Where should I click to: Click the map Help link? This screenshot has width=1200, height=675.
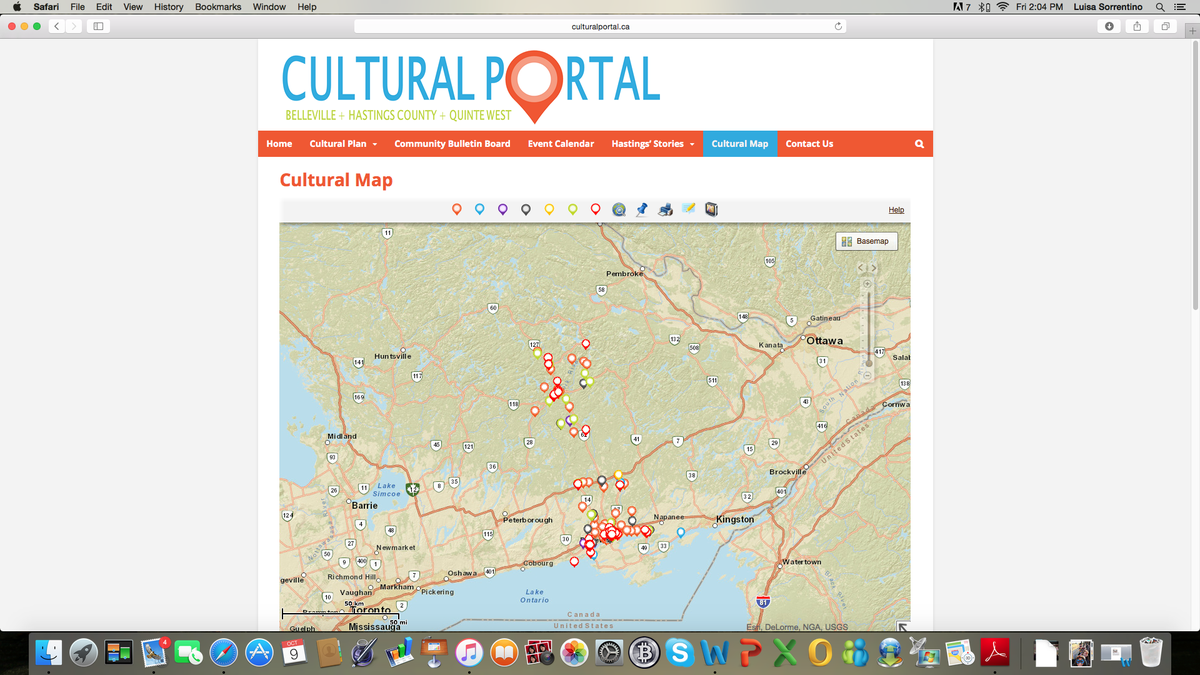point(896,210)
